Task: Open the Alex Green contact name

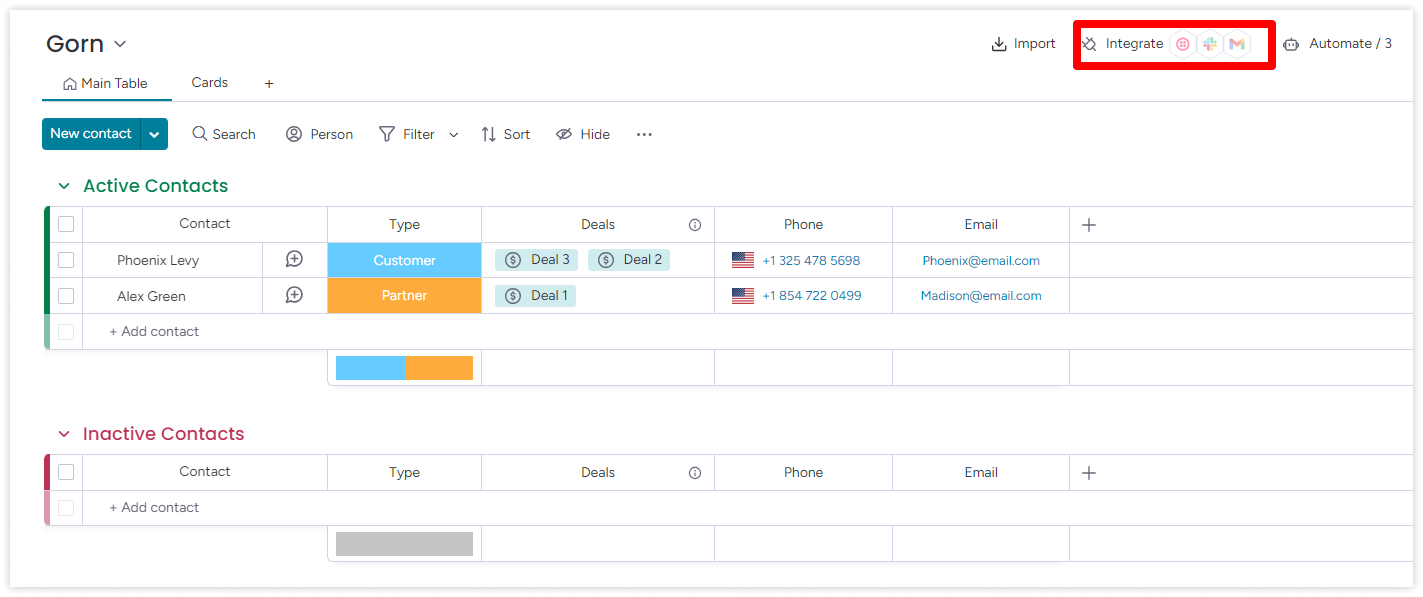Action: [151, 296]
